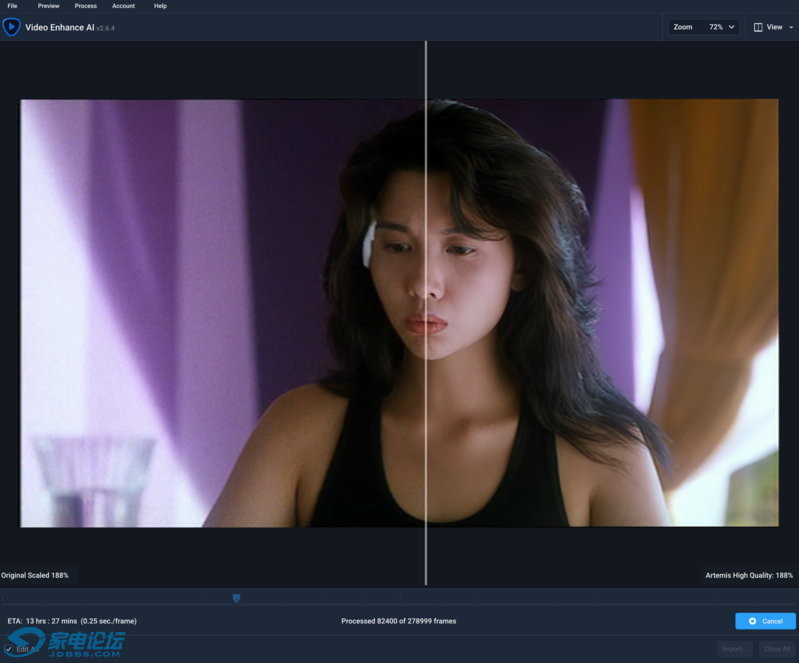This screenshot has width=799, height=663.
Task: Open the Process menu
Action: 86,6
